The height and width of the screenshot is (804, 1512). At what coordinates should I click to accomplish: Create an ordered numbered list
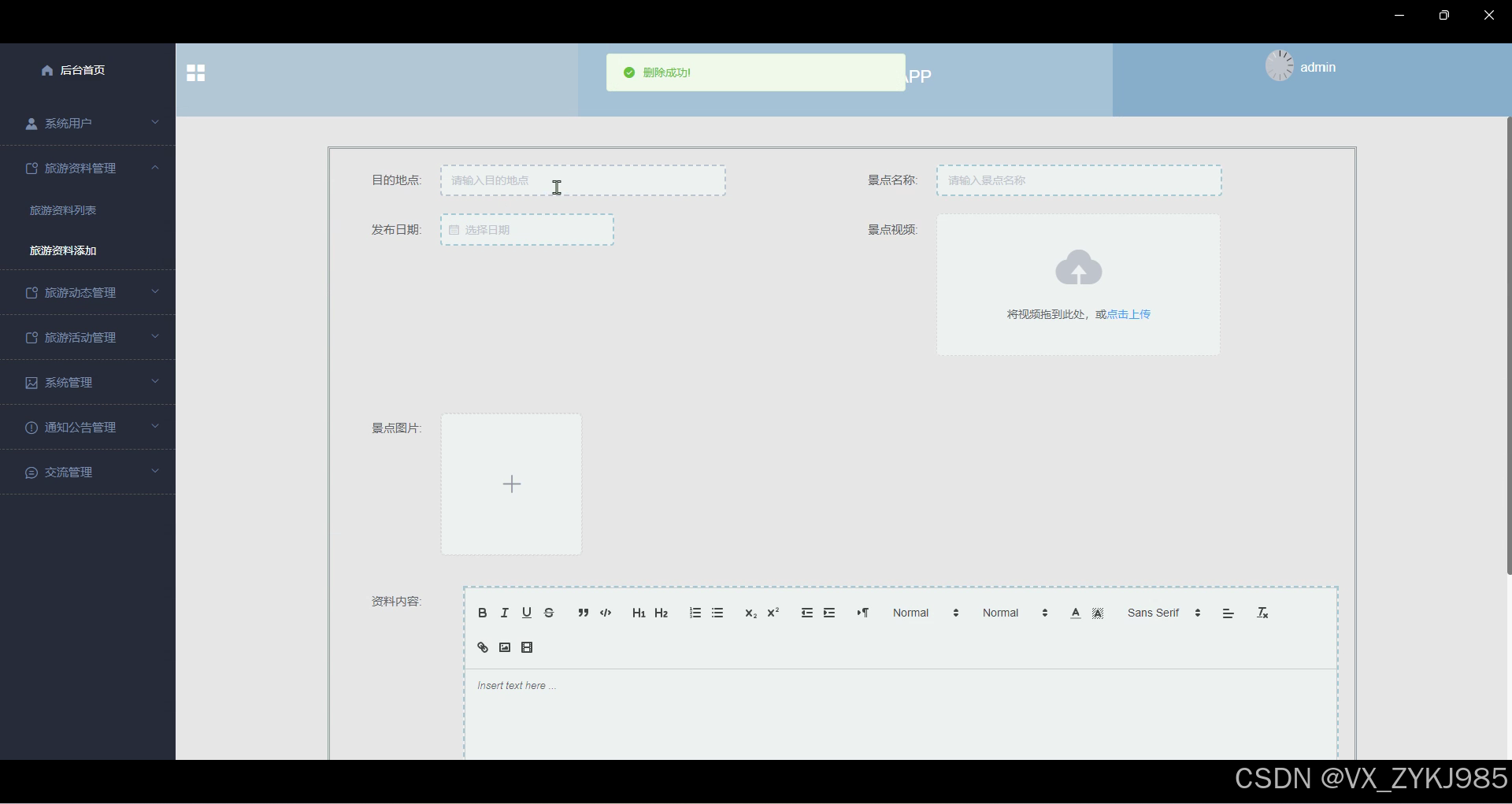coord(695,613)
